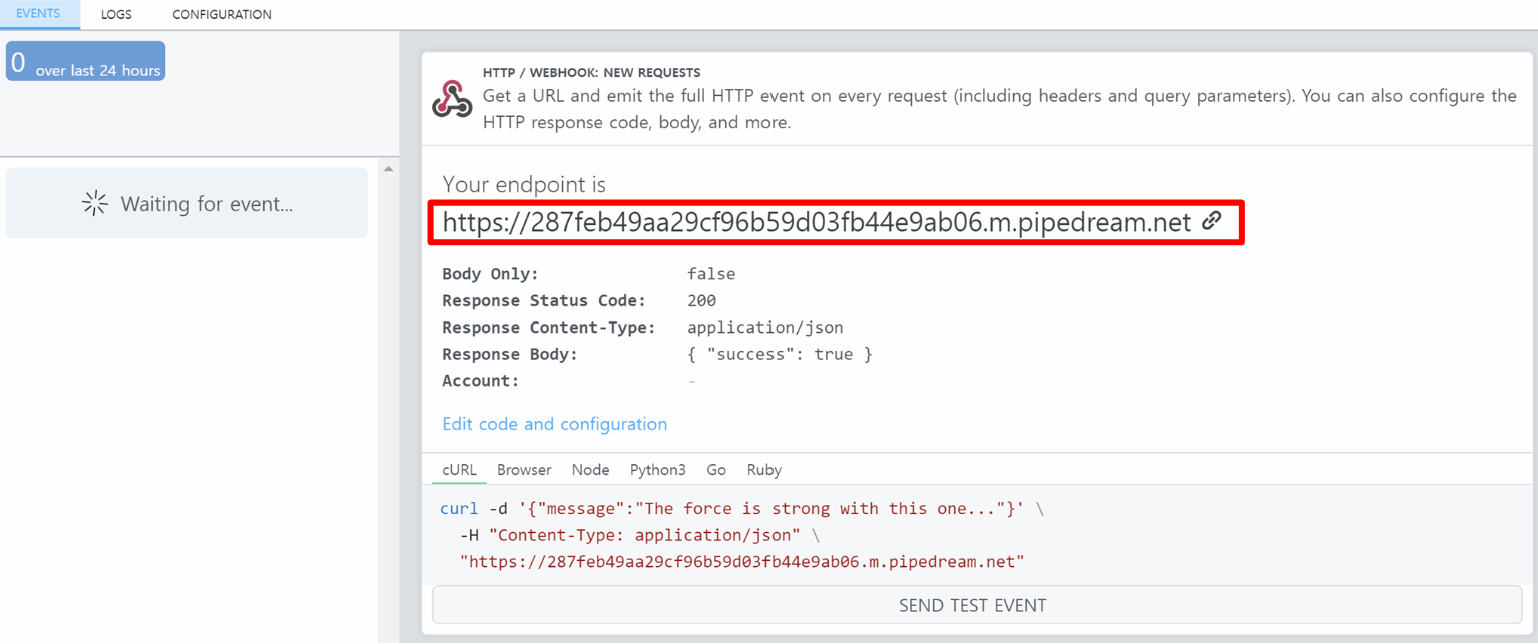
Task: Open the CONFIGURATION tab
Action: (x=222, y=14)
